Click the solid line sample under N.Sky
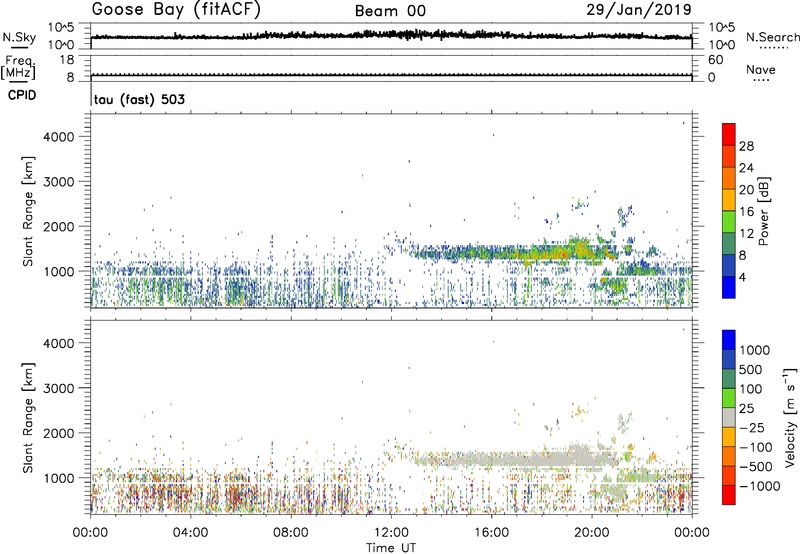Viewport: 800px width, 554px height. point(19,48)
